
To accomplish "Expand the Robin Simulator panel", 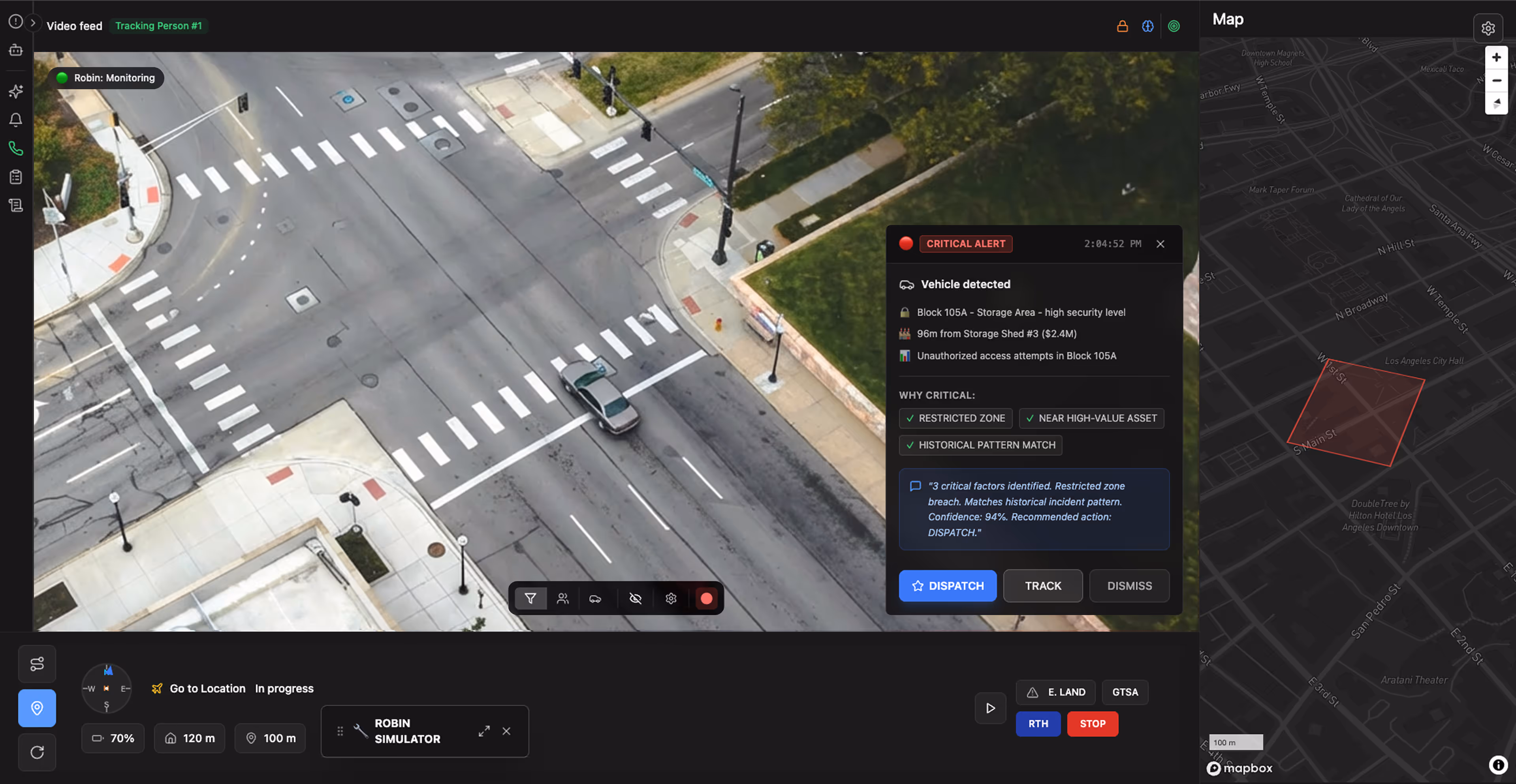I will 484,731.
